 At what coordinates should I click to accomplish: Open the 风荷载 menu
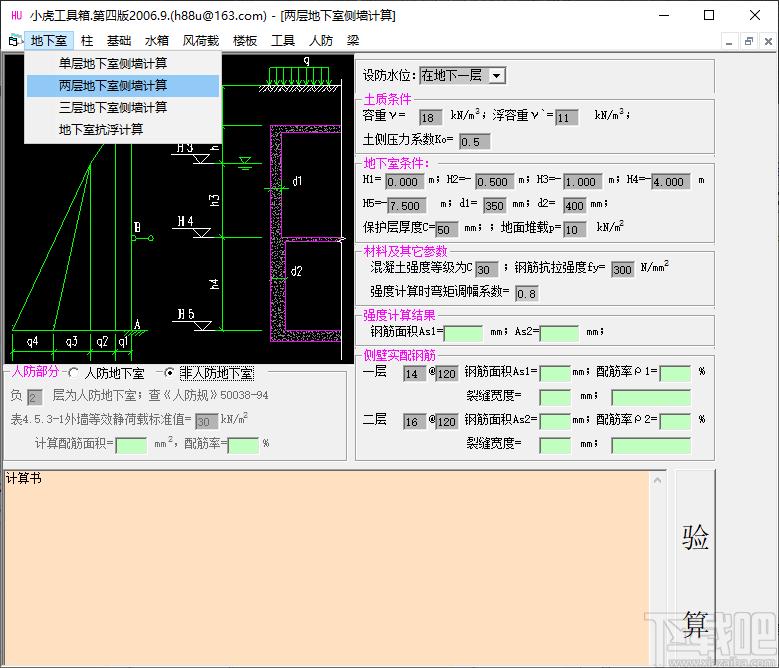click(201, 40)
